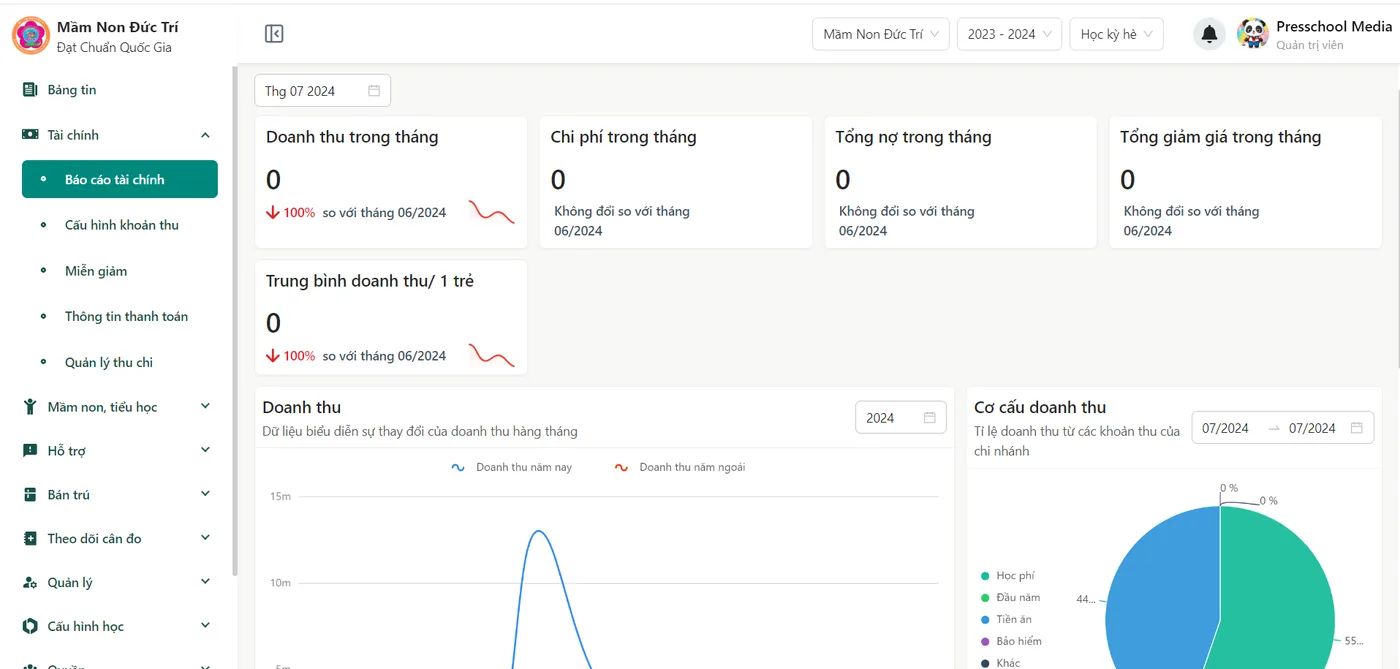
Task: Click the Quản lý people-gear icon
Action: [x=30, y=583]
